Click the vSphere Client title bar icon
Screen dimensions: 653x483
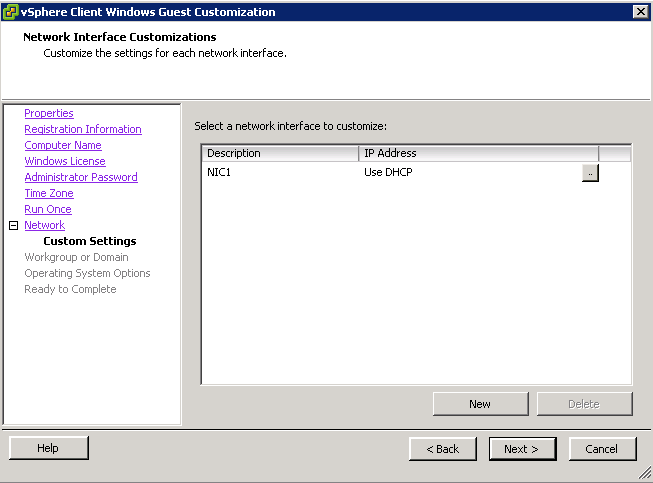pyautogui.click(x=10, y=12)
